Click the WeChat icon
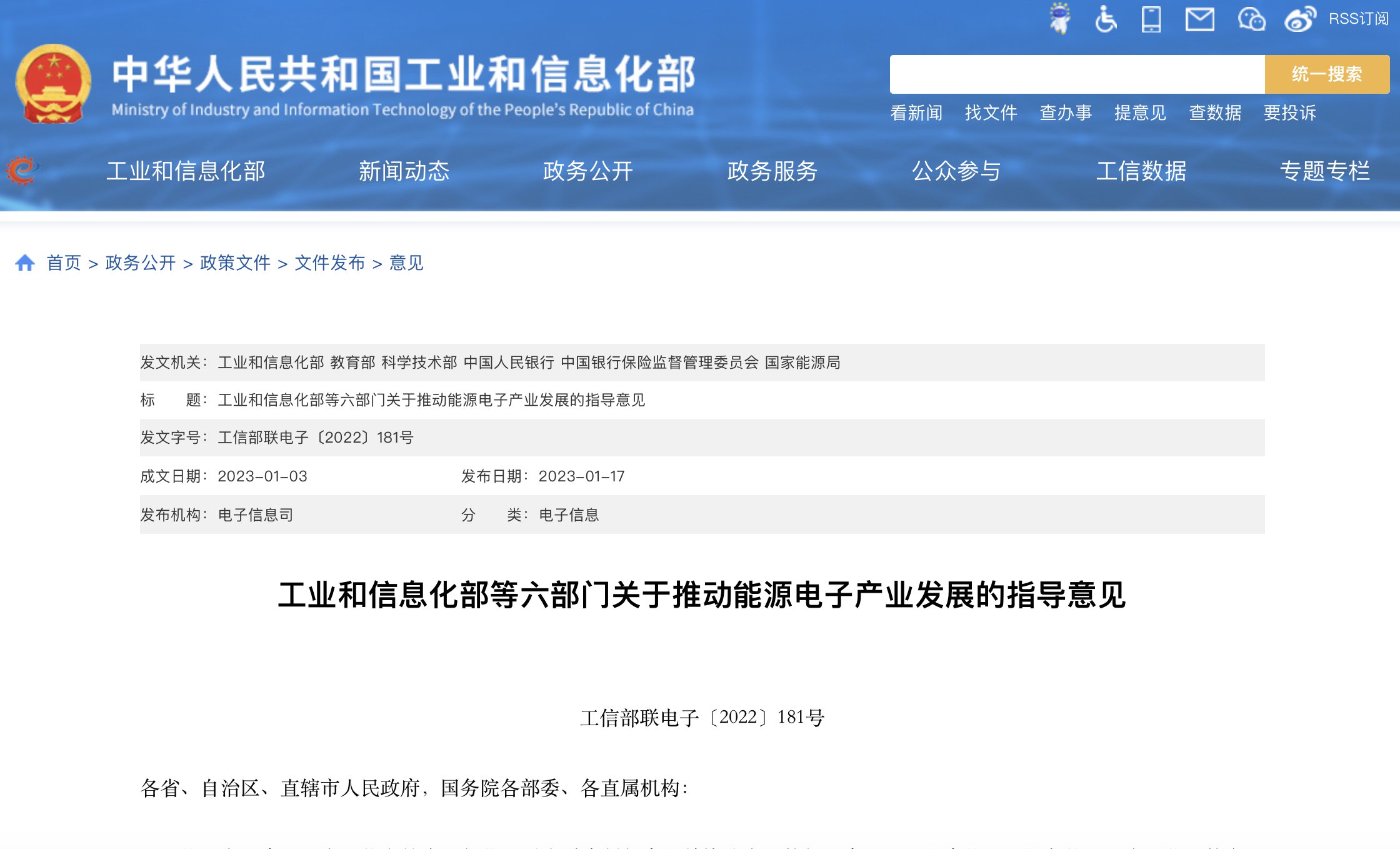 [1251, 19]
